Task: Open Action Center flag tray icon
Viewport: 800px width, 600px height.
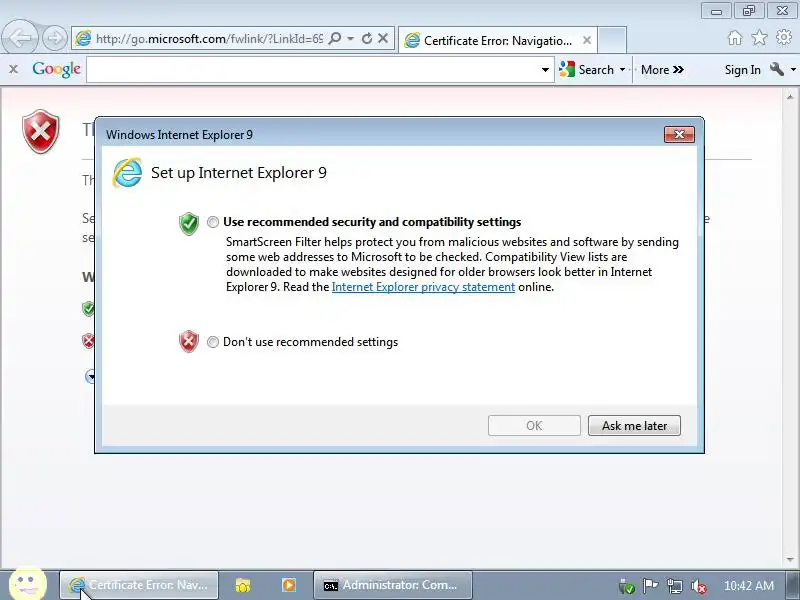Action: [x=650, y=586]
